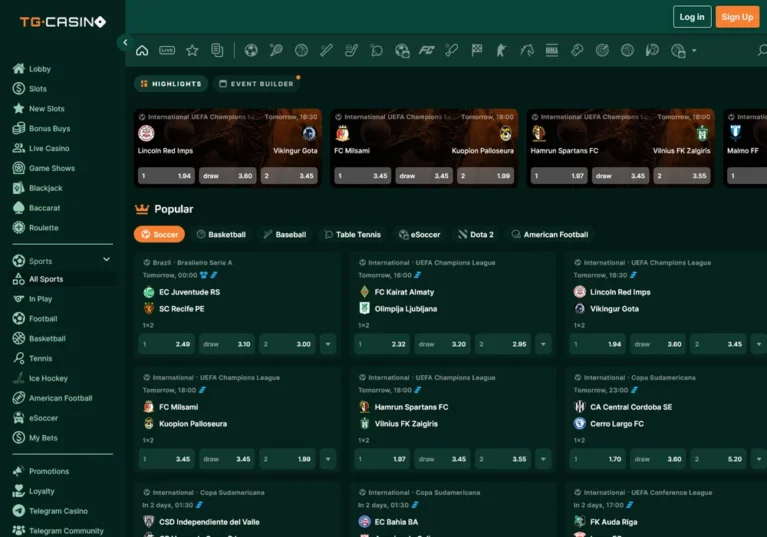767x537 pixels.
Task: Select the Basketball popular filter
Action: tap(221, 234)
